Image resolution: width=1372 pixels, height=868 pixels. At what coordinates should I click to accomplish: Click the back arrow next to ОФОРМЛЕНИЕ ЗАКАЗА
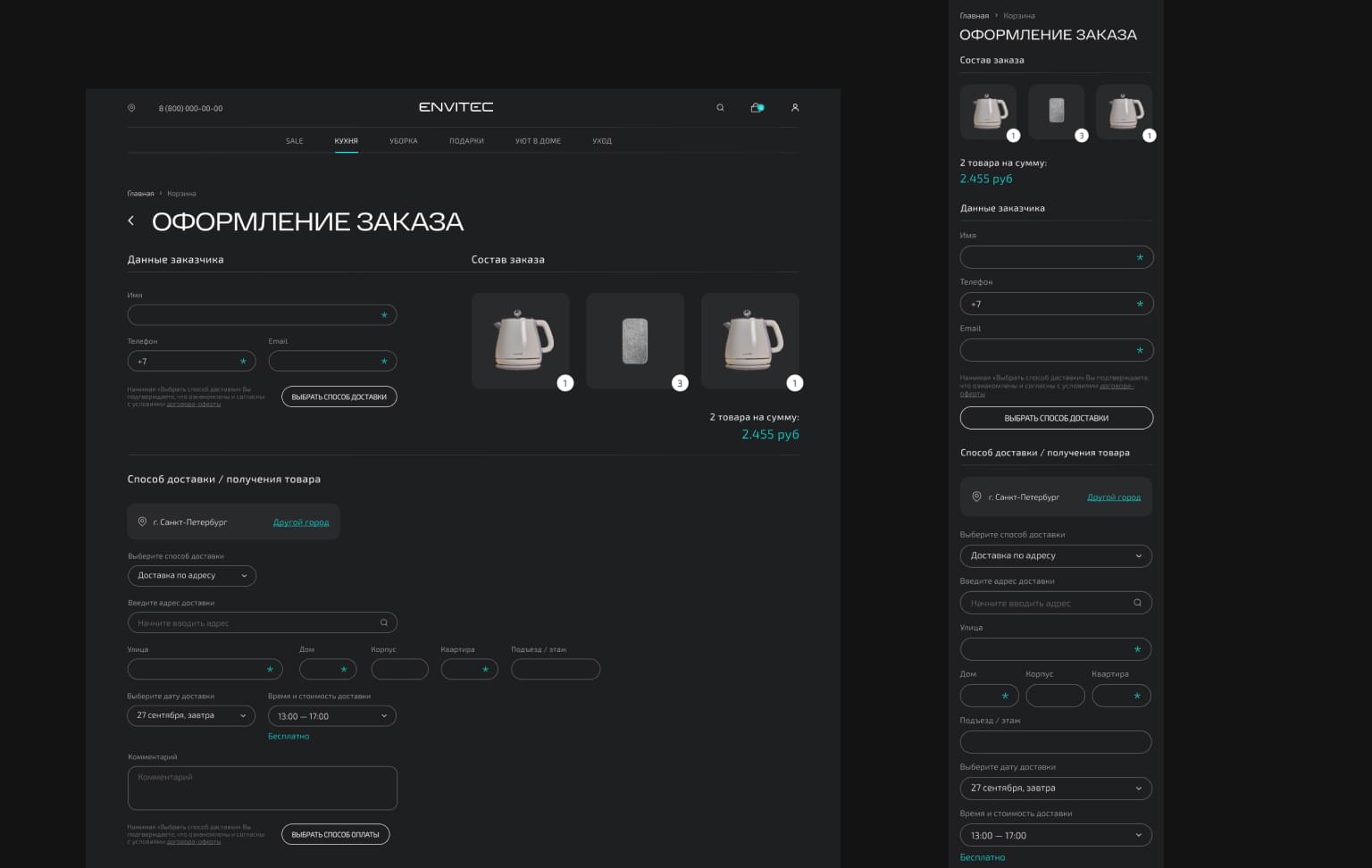[x=131, y=221]
